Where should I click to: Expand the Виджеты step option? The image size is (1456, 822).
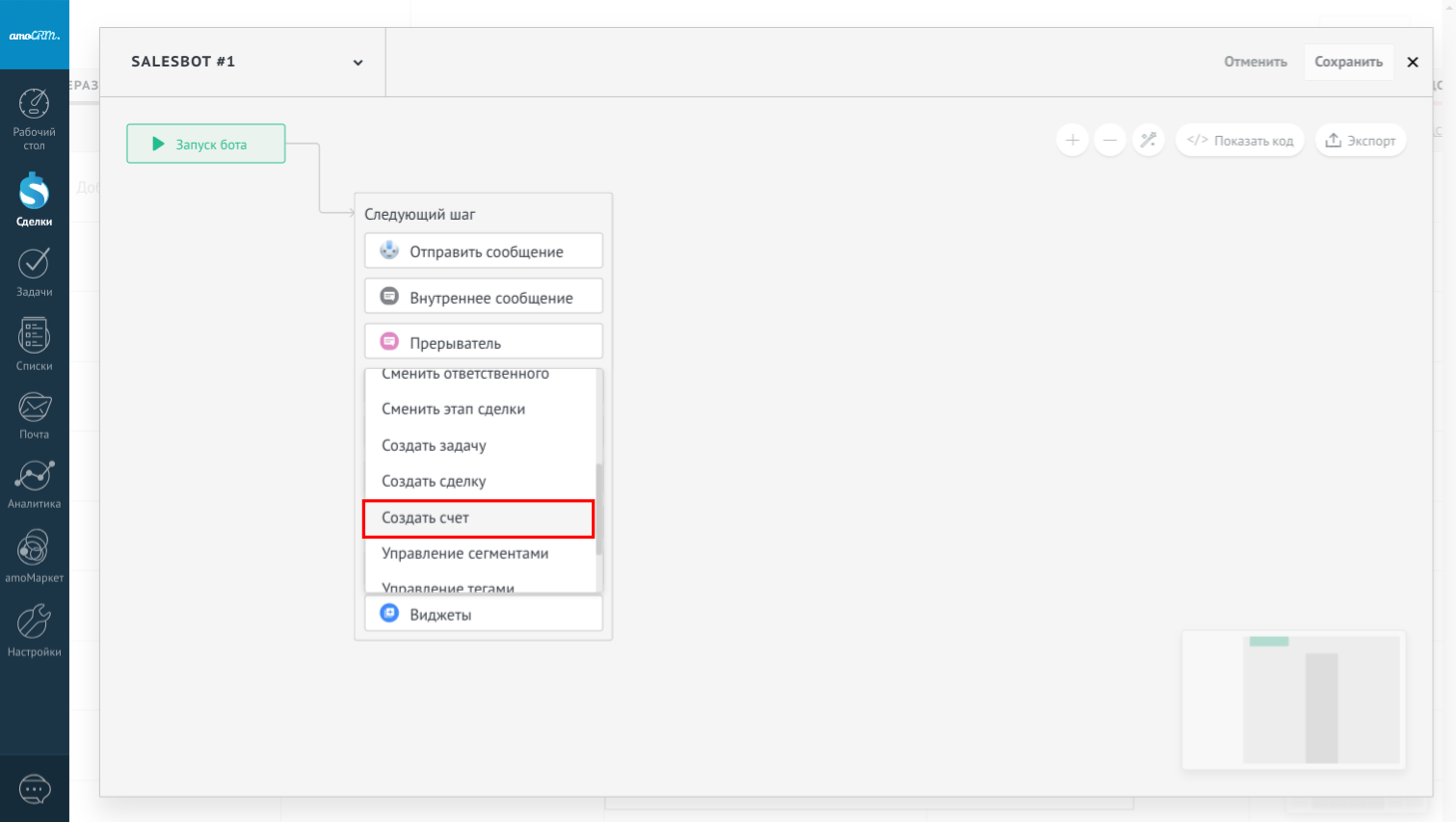(x=484, y=614)
